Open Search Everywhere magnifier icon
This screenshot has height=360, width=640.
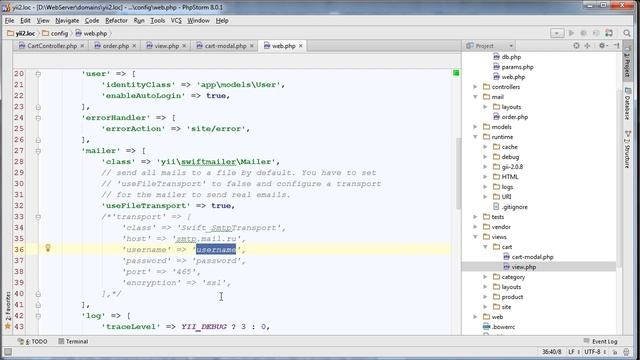(627, 33)
